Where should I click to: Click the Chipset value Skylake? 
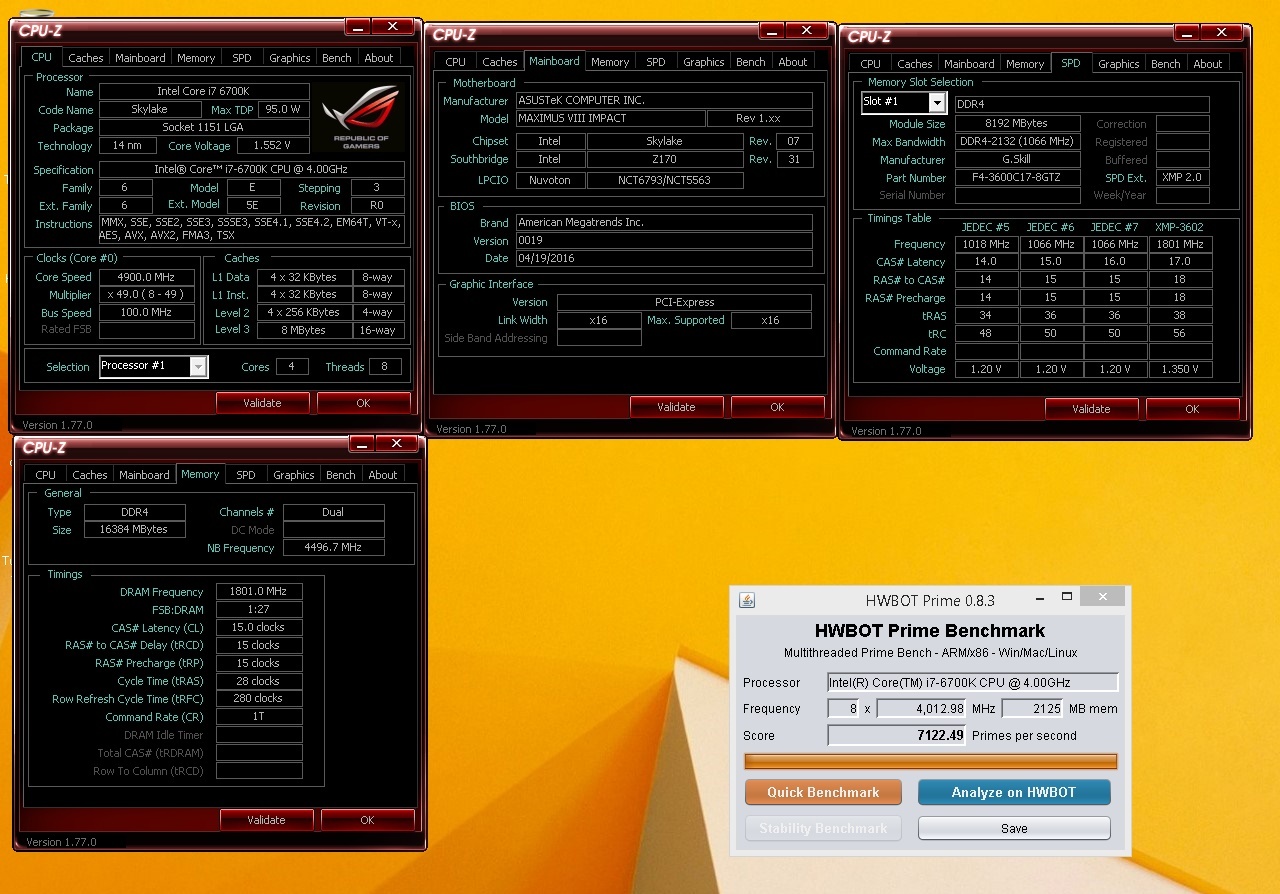coord(664,141)
